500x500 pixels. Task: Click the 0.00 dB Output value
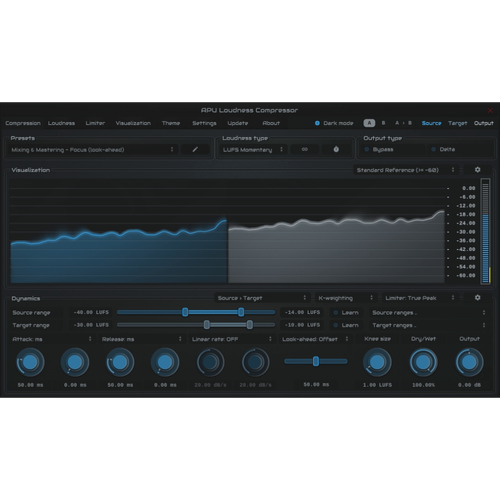click(x=469, y=385)
